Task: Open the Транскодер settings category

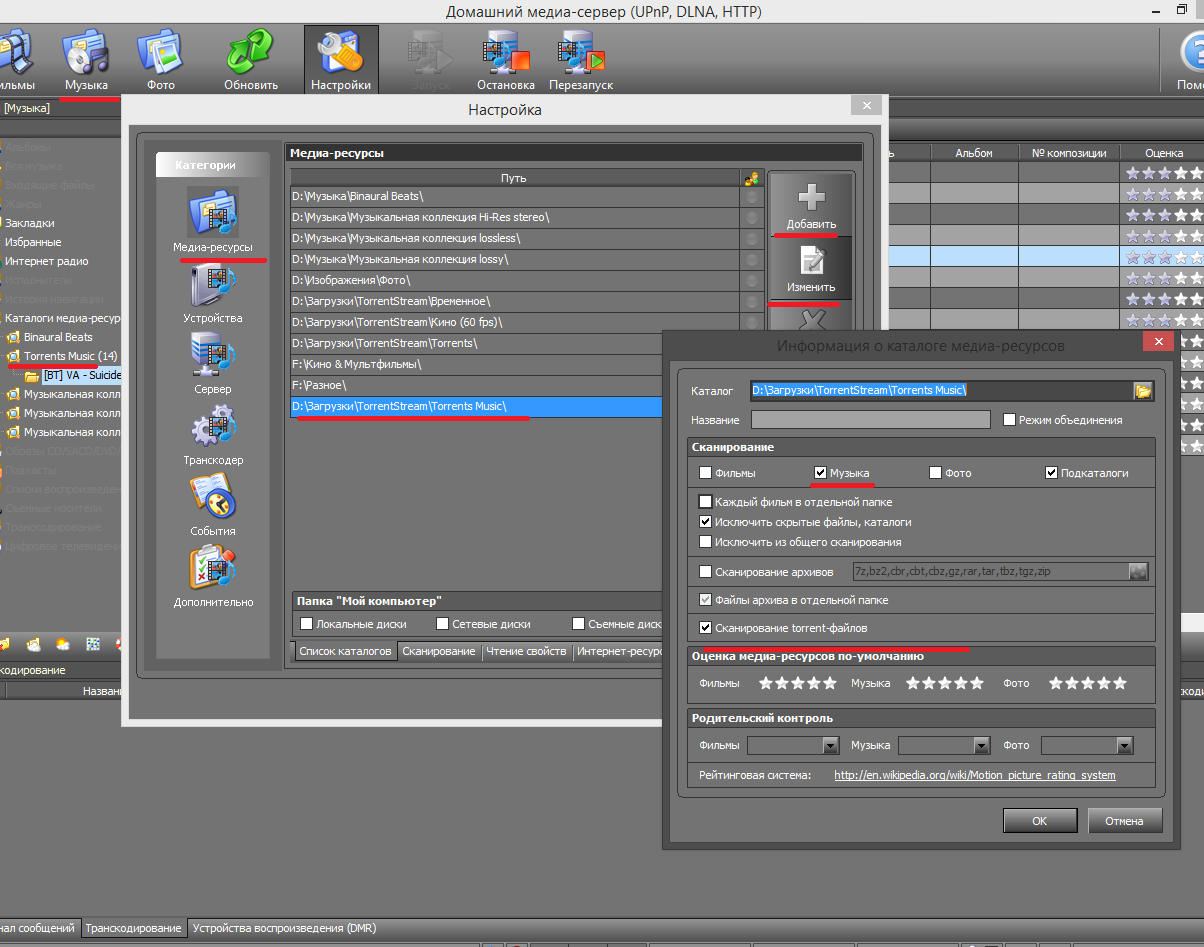Action: 212,432
